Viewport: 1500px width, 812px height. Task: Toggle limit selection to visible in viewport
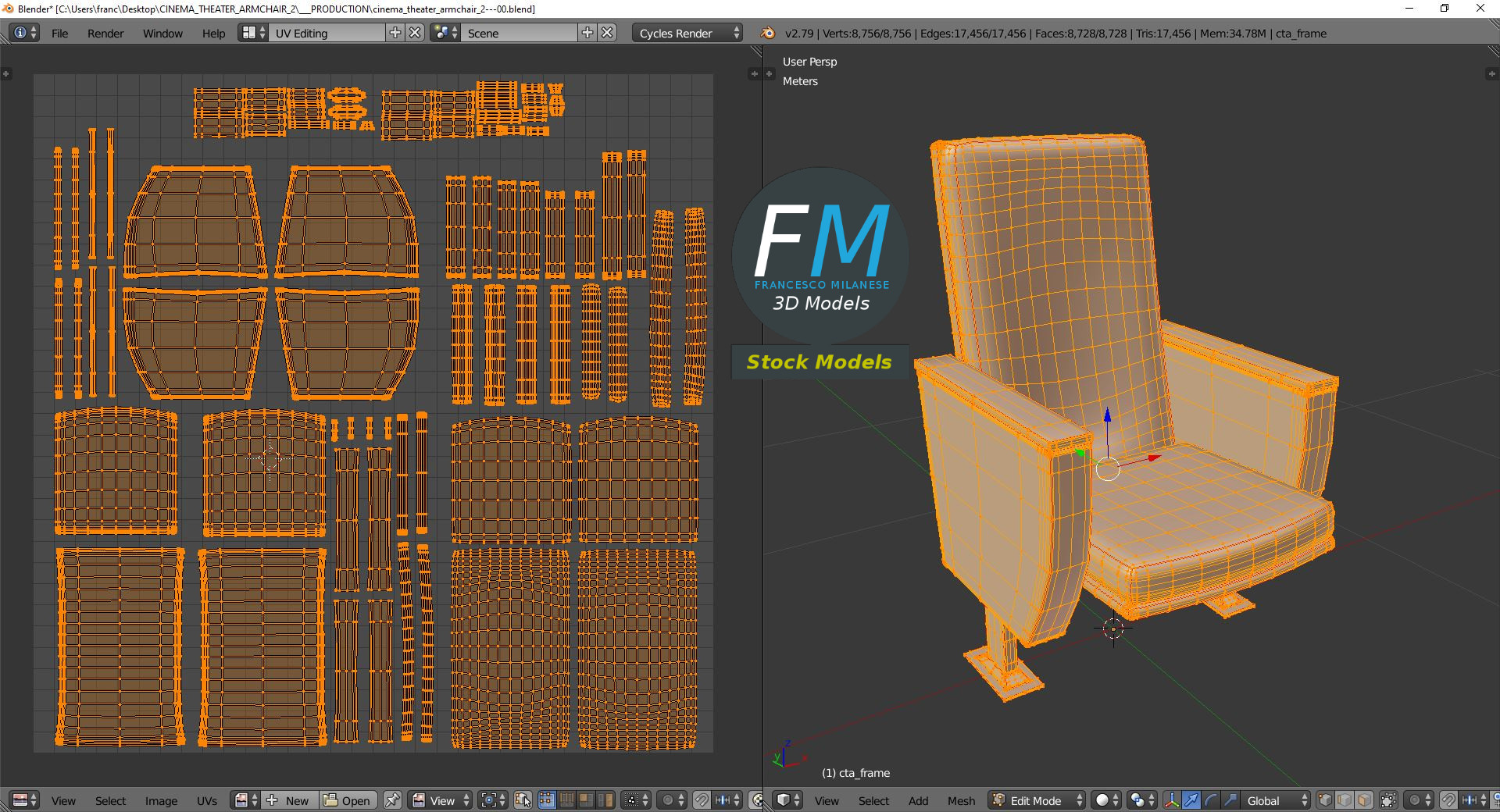click(1388, 800)
